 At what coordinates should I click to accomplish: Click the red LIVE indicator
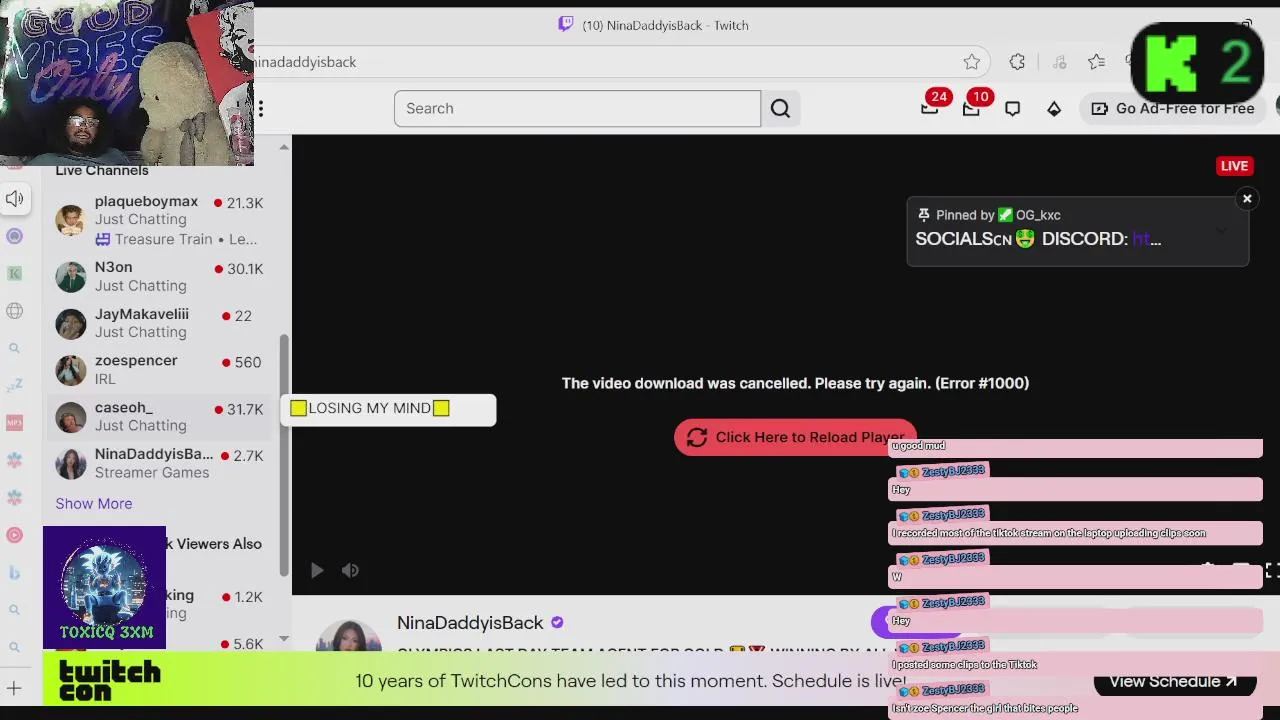[1234, 166]
